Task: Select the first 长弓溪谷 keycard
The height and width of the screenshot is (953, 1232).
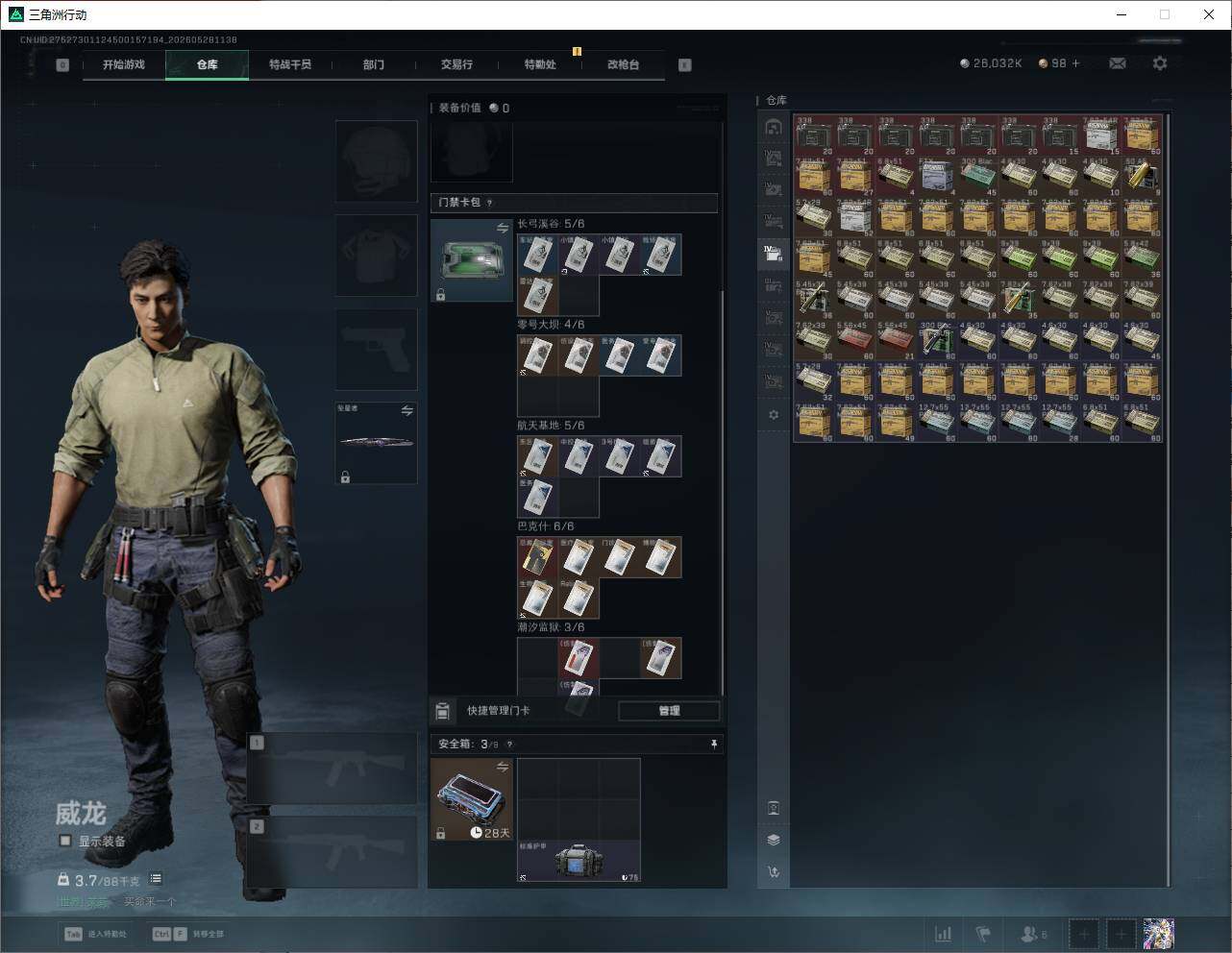Action: tap(538, 255)
